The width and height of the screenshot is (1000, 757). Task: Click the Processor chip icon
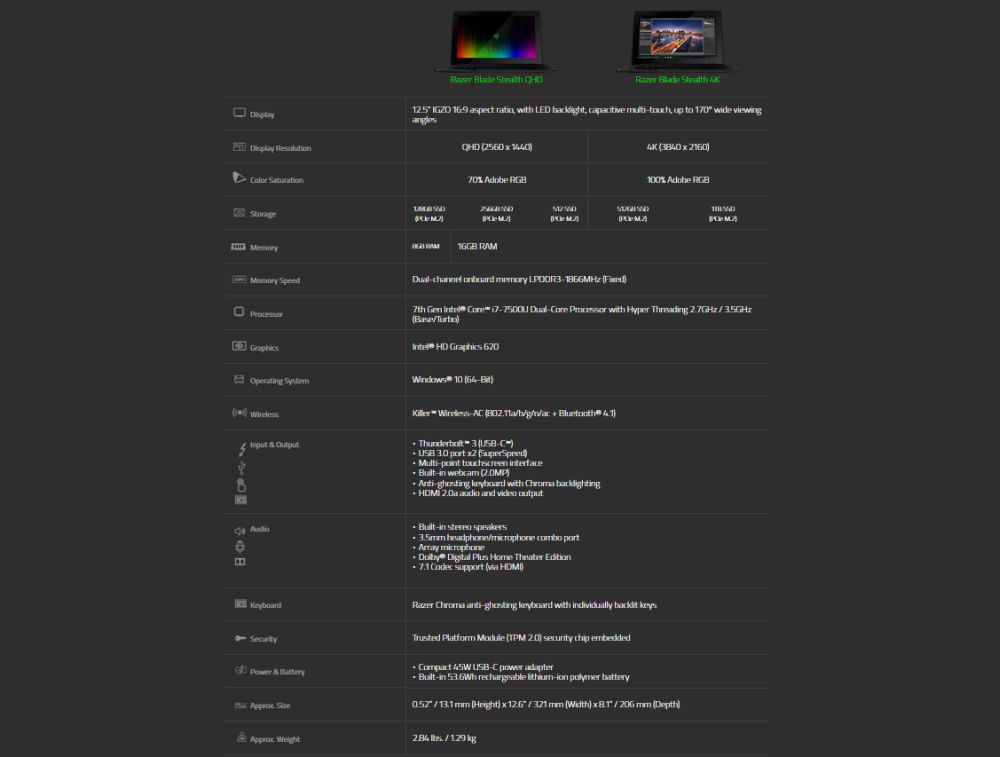tap(239, 313)
